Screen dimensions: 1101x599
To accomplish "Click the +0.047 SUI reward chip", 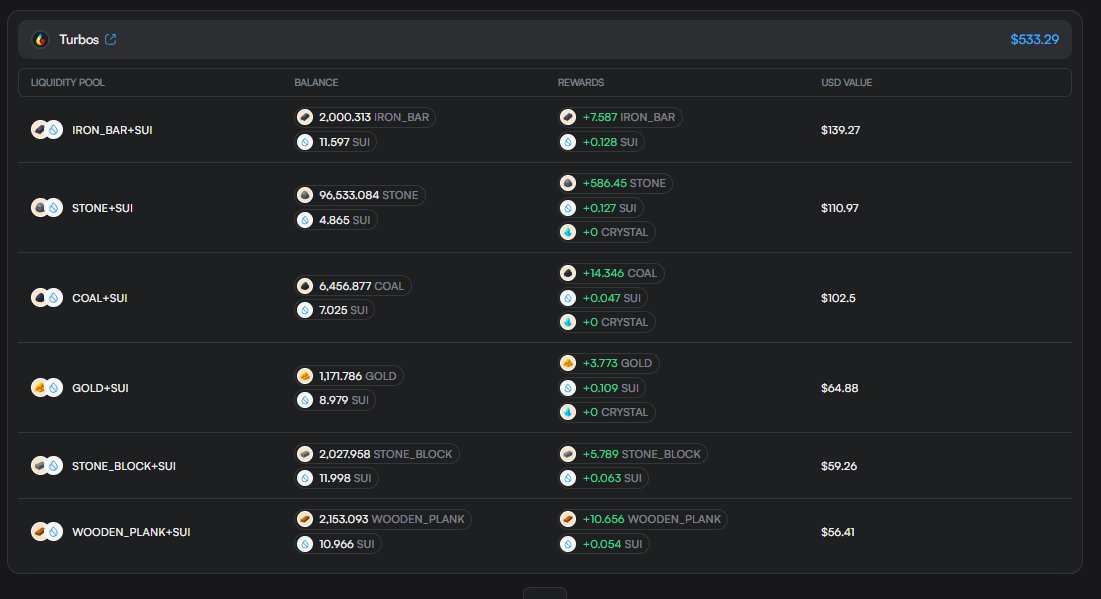I will click(603, 298).
